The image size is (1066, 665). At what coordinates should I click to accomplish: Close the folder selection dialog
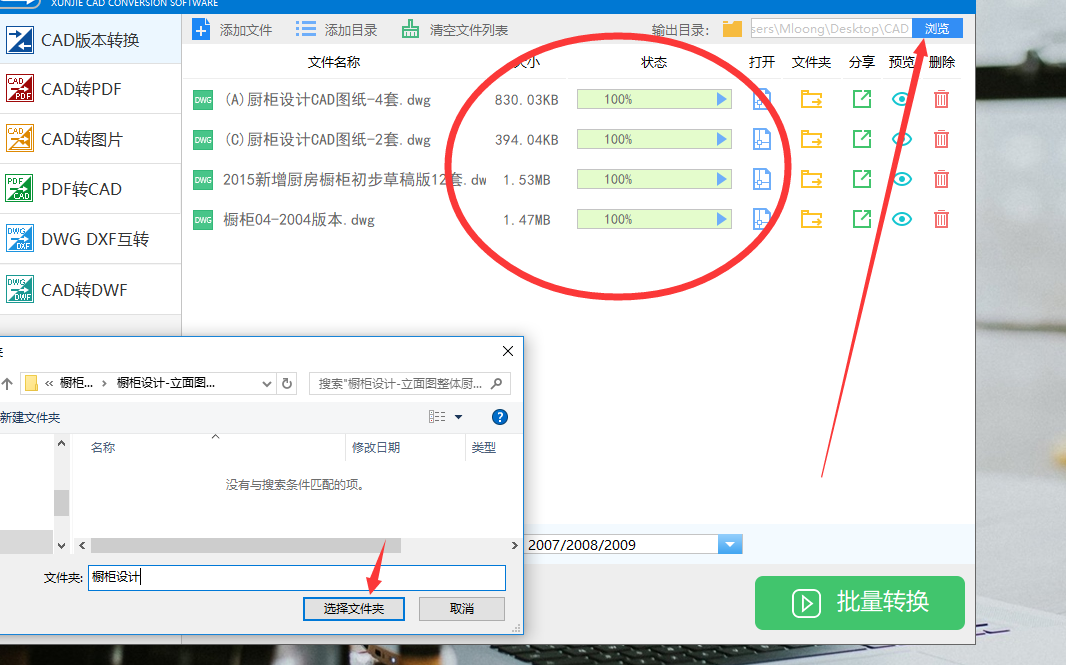pos(508,351)
